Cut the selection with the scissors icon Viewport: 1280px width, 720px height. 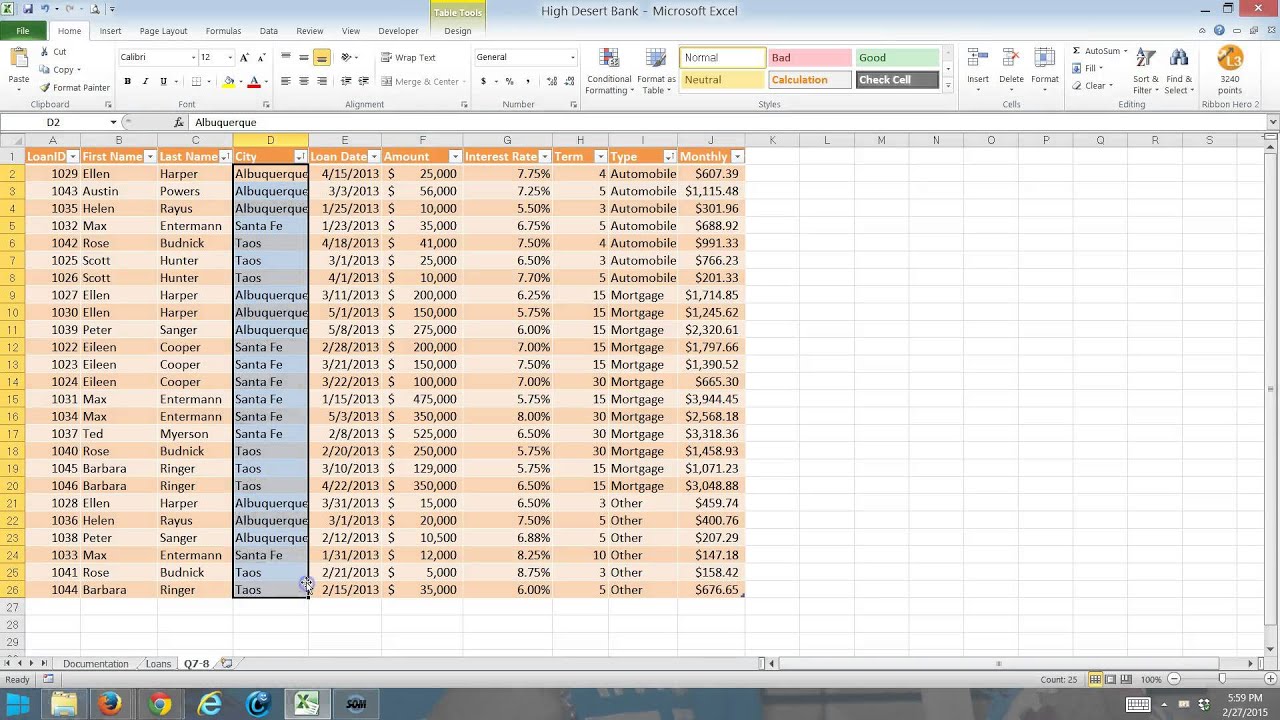point(45,52)
